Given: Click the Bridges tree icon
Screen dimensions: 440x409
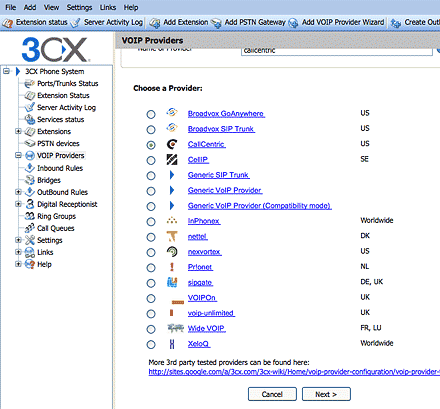Looking at the screenshot, I should tap(30, 180).
